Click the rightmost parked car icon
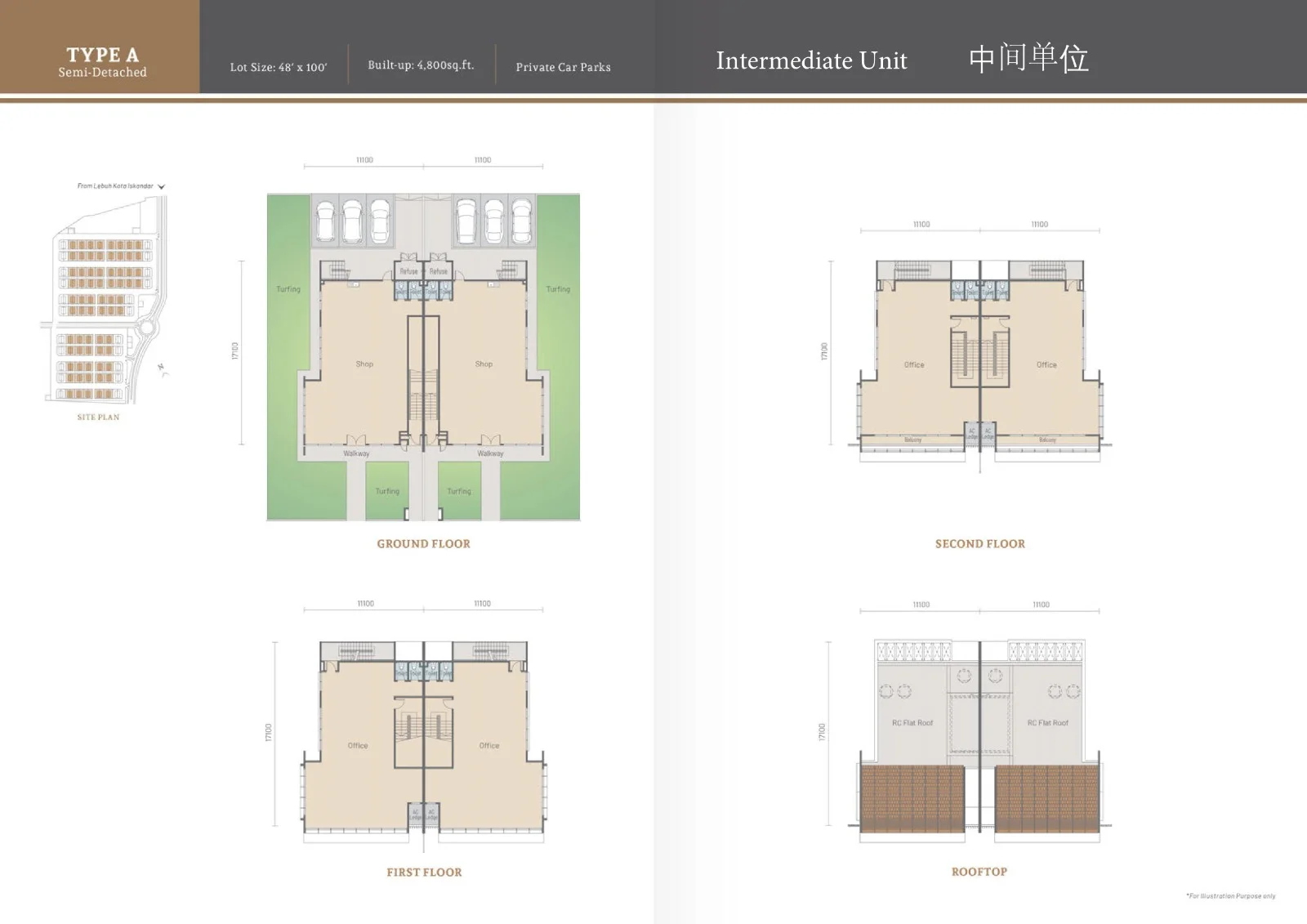This screenshot has height=924, width=1307. tap(521, 221)
